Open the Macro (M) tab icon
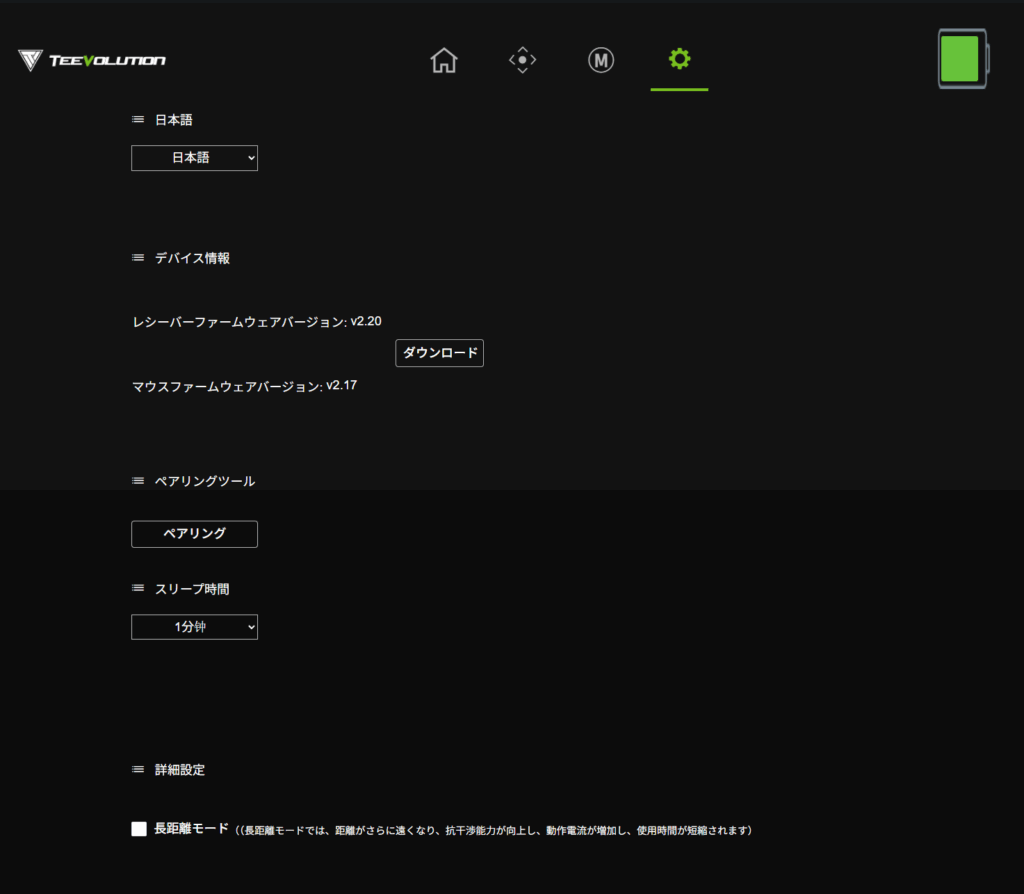 click(x=601, y=61)
